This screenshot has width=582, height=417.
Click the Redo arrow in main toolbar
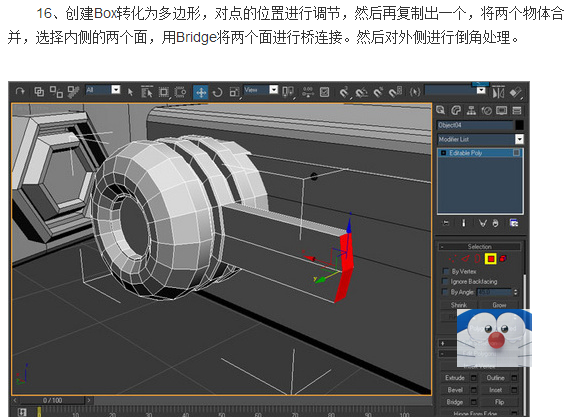pyautogui.click(x=20, y=91)
